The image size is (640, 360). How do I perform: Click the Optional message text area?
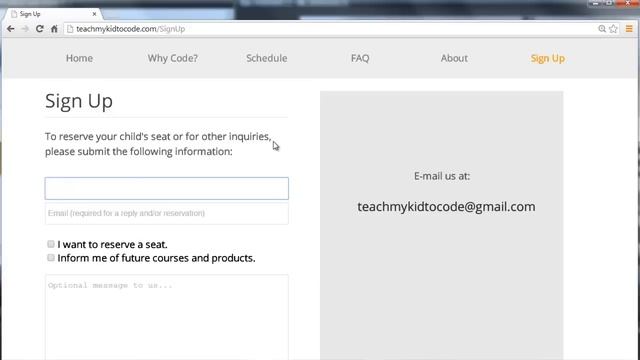pos(167,317)
